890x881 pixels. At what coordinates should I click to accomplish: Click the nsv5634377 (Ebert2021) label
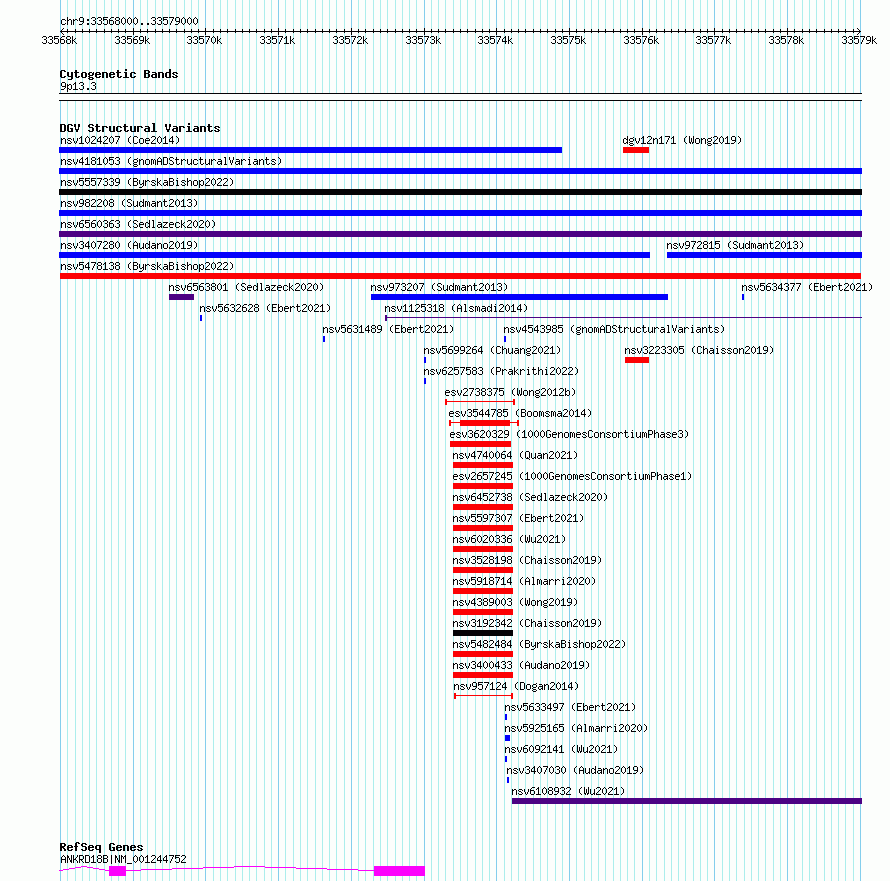point(807,287)
